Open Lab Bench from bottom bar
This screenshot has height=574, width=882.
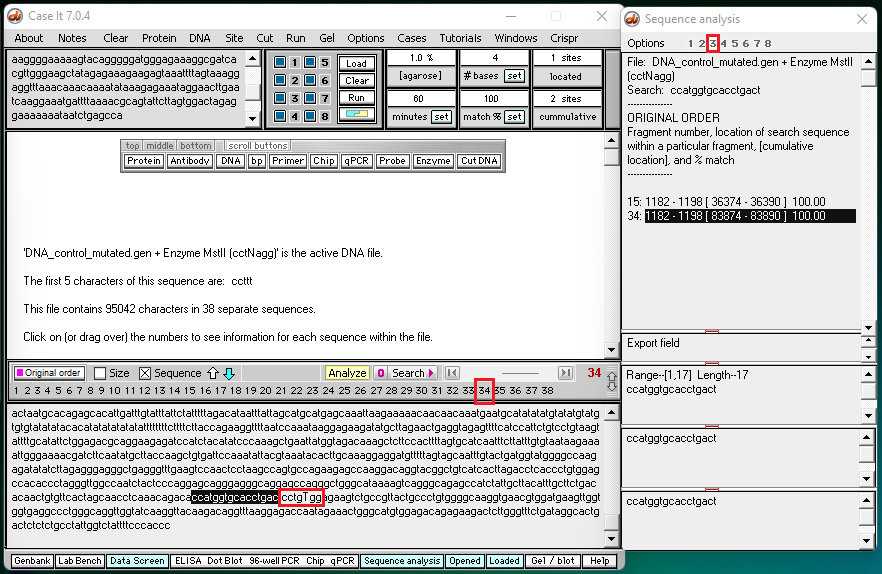[79, 561]
